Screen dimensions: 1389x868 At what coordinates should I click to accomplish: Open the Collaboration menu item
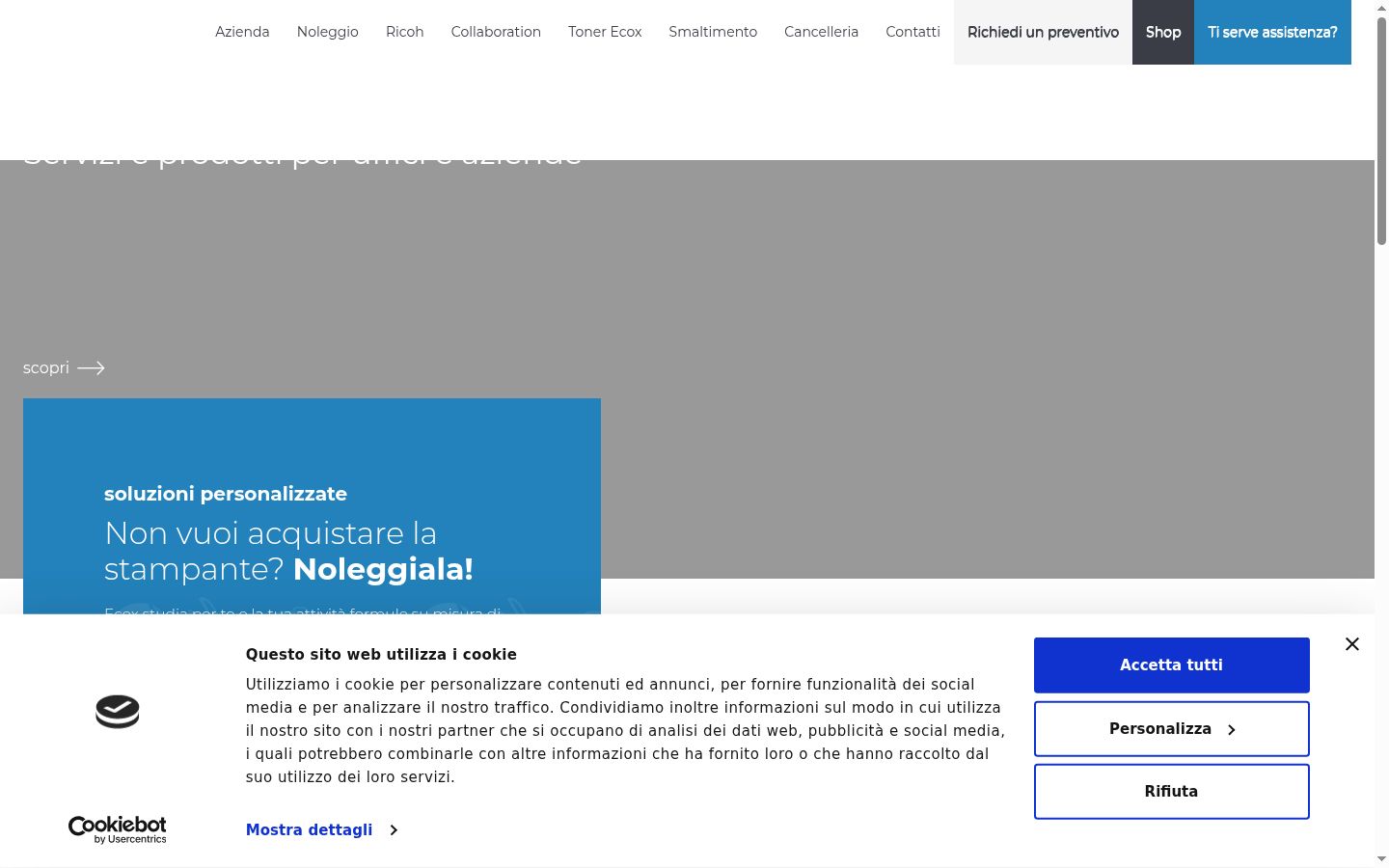pos(496,32)
